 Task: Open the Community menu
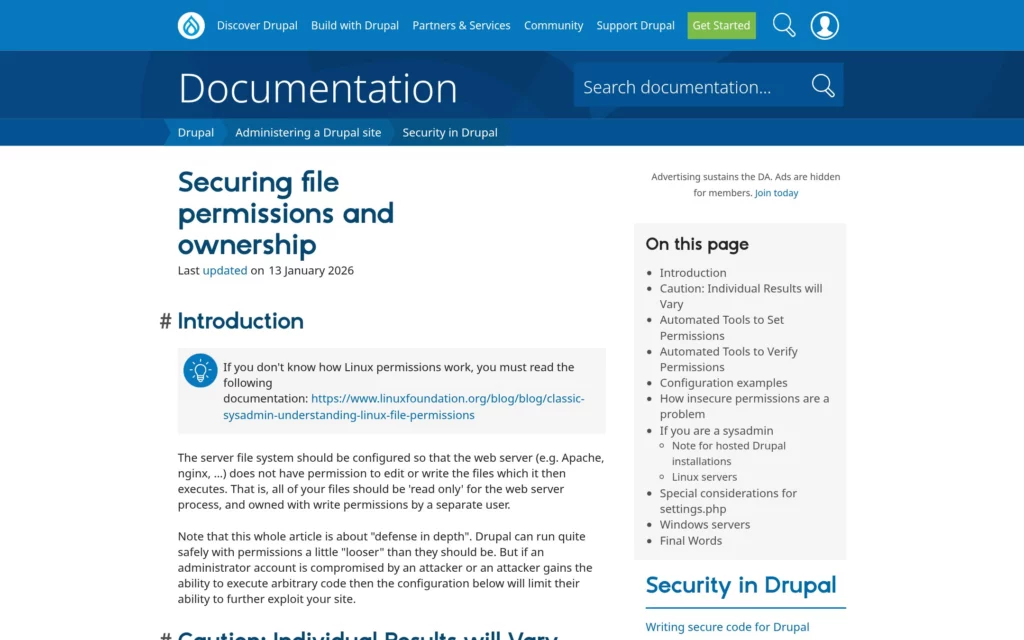click(x=553, y=25)
